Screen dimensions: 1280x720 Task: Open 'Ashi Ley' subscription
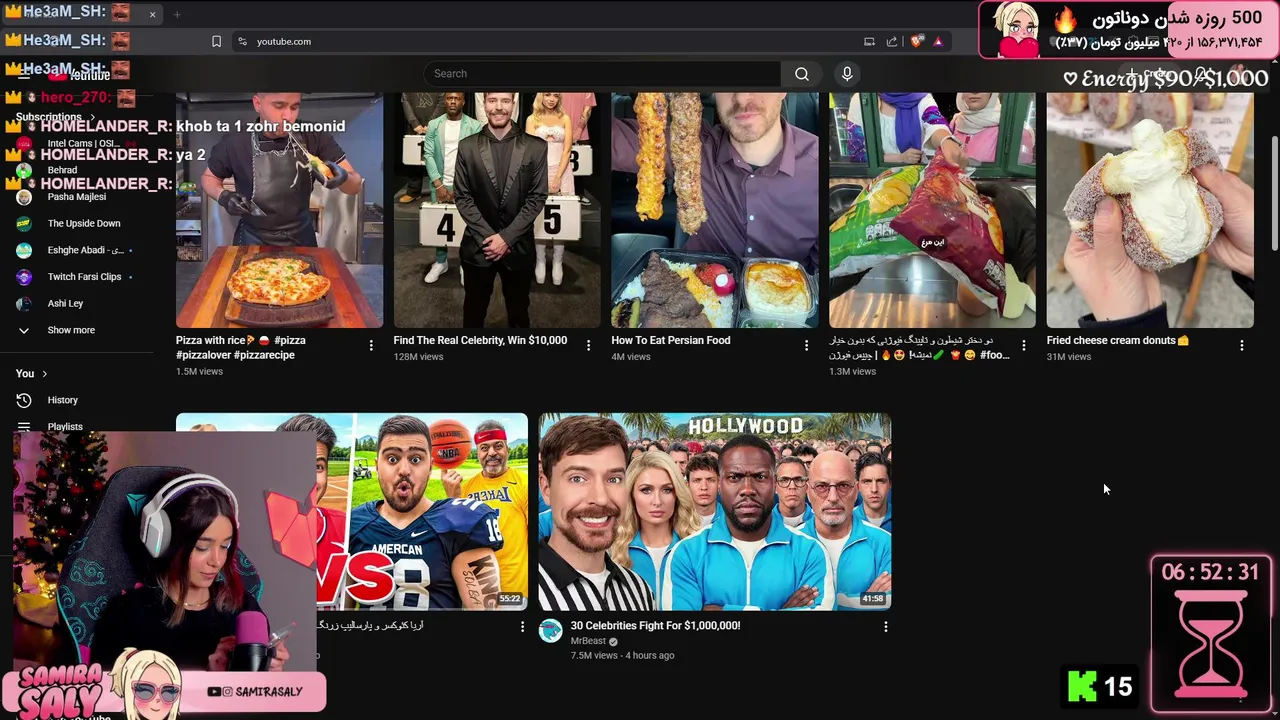coord(65,303)
